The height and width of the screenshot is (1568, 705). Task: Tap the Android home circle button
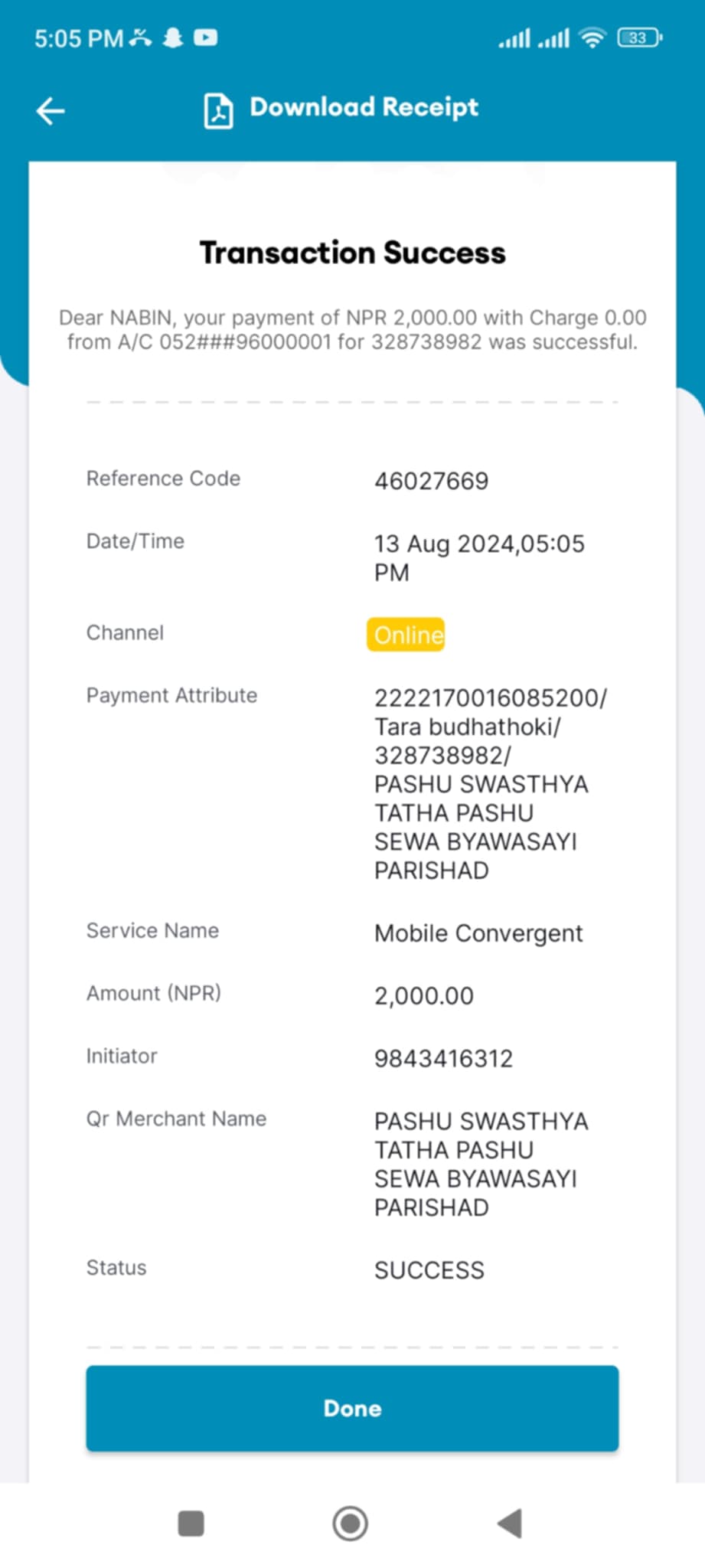[x=351, y=1523]
